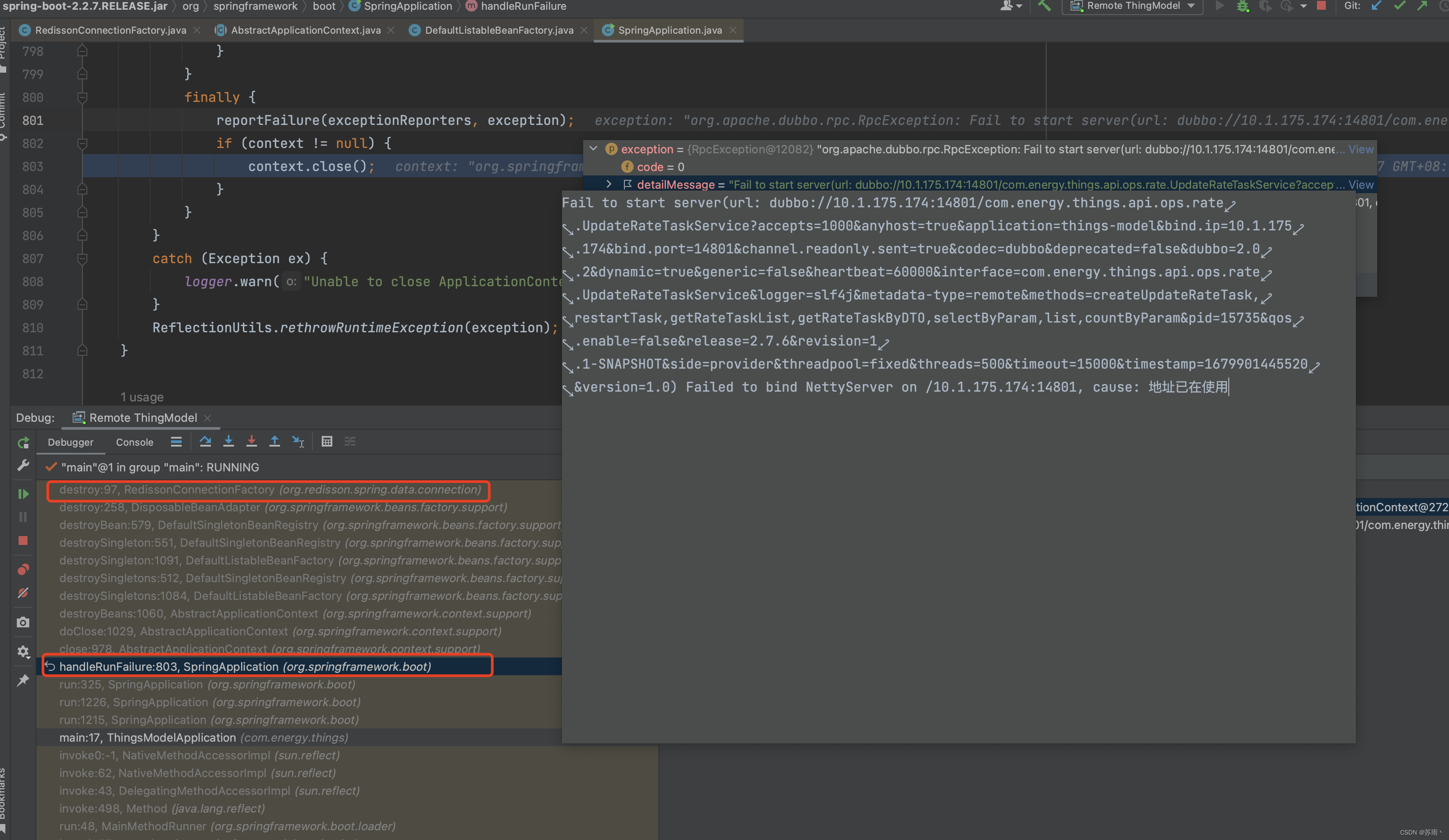Switch to DefaultListableBeanFactory.java editor tab
Screen dimensions: 1449x840
tap(499, 30)
